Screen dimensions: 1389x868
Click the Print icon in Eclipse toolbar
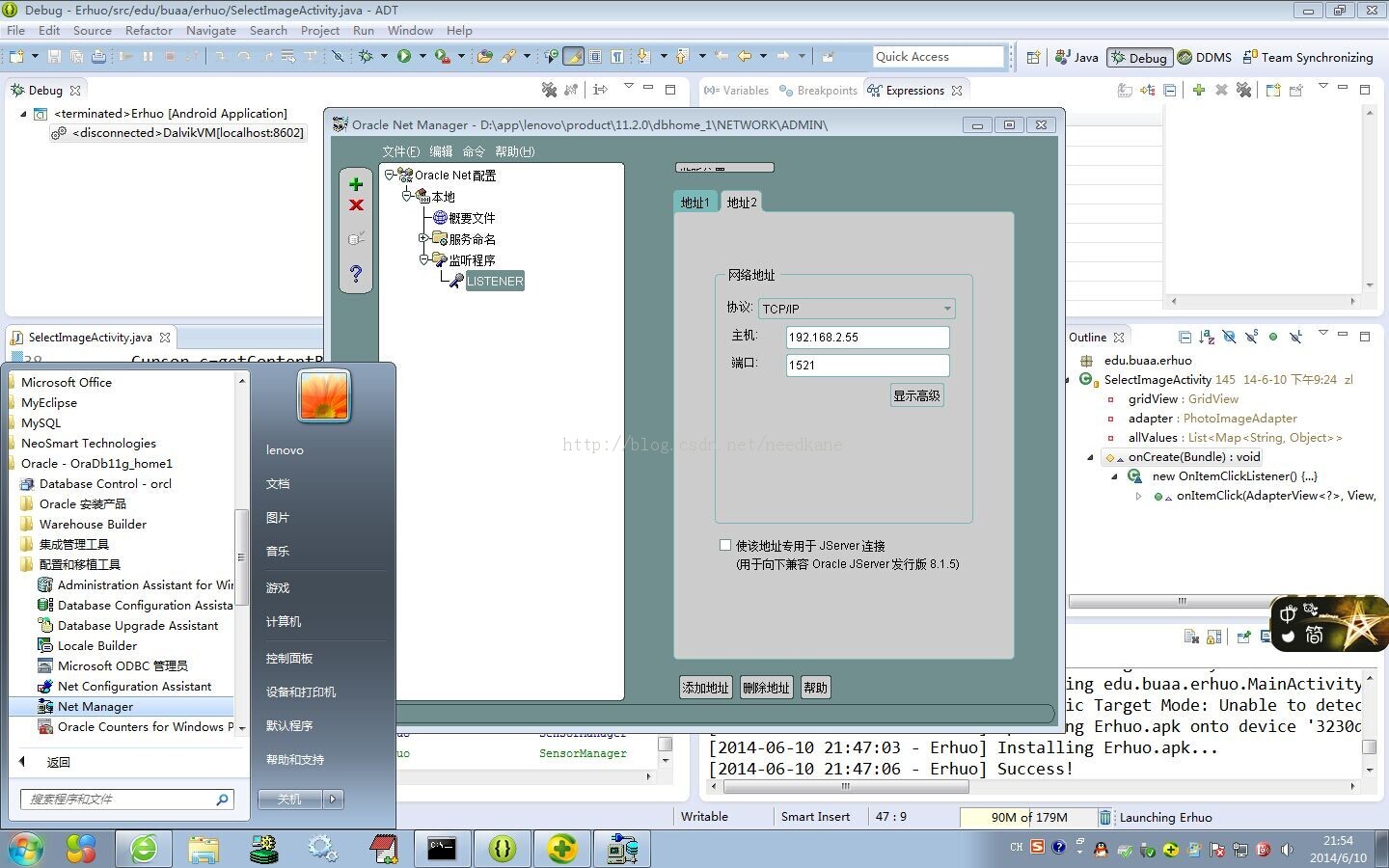pos(98,57)
